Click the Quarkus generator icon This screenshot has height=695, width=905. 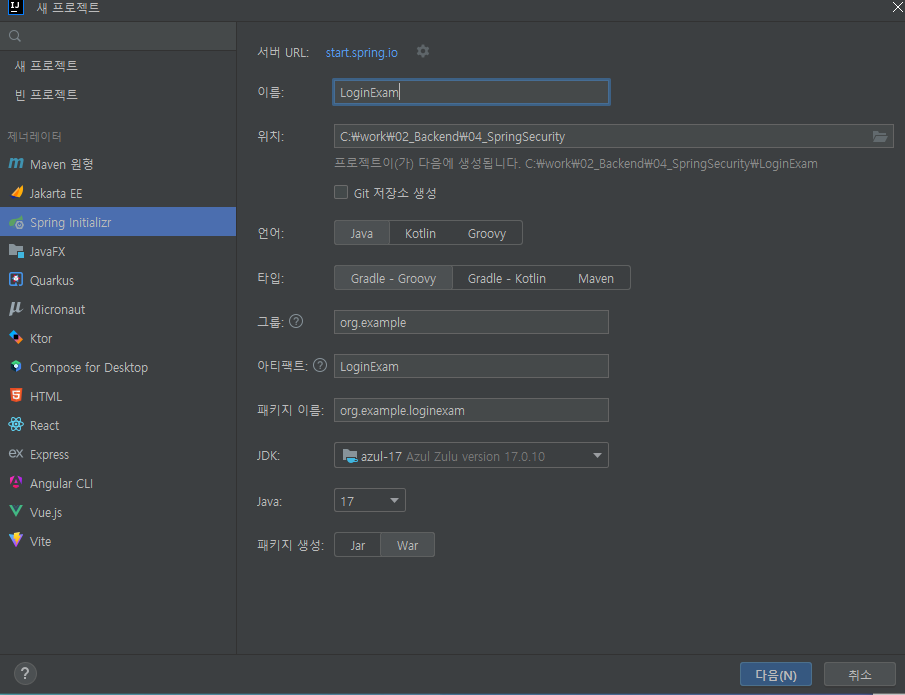click(16, 280)
